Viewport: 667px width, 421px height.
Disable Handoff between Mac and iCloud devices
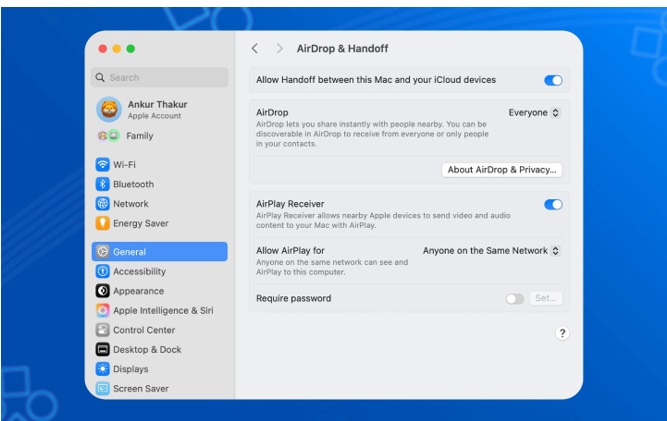(553, 80)
